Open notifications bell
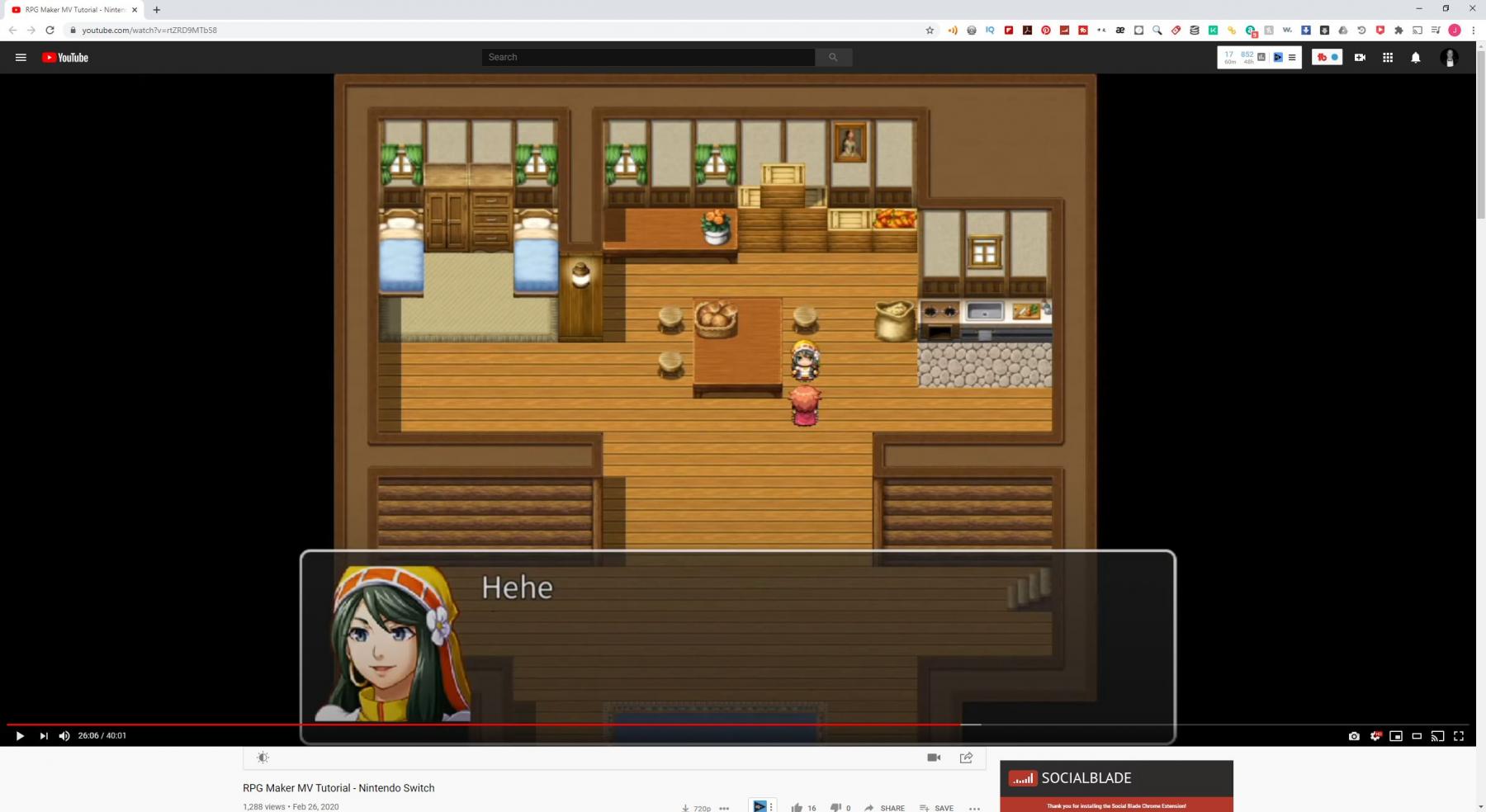Screen dimensions: 1486x812 click(x=1416, y=58)
